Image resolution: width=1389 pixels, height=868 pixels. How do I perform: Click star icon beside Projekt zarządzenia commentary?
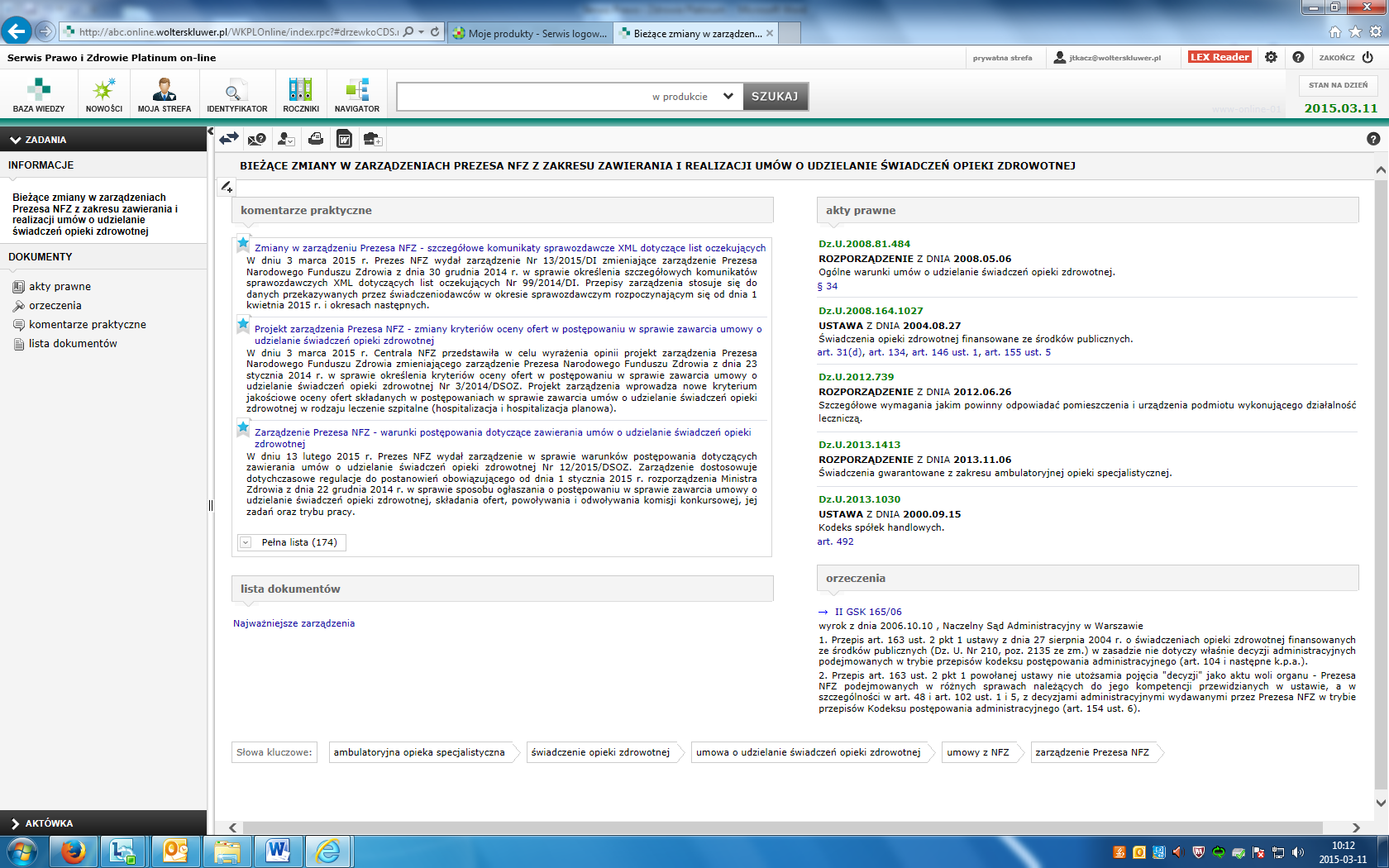(243, 323)
